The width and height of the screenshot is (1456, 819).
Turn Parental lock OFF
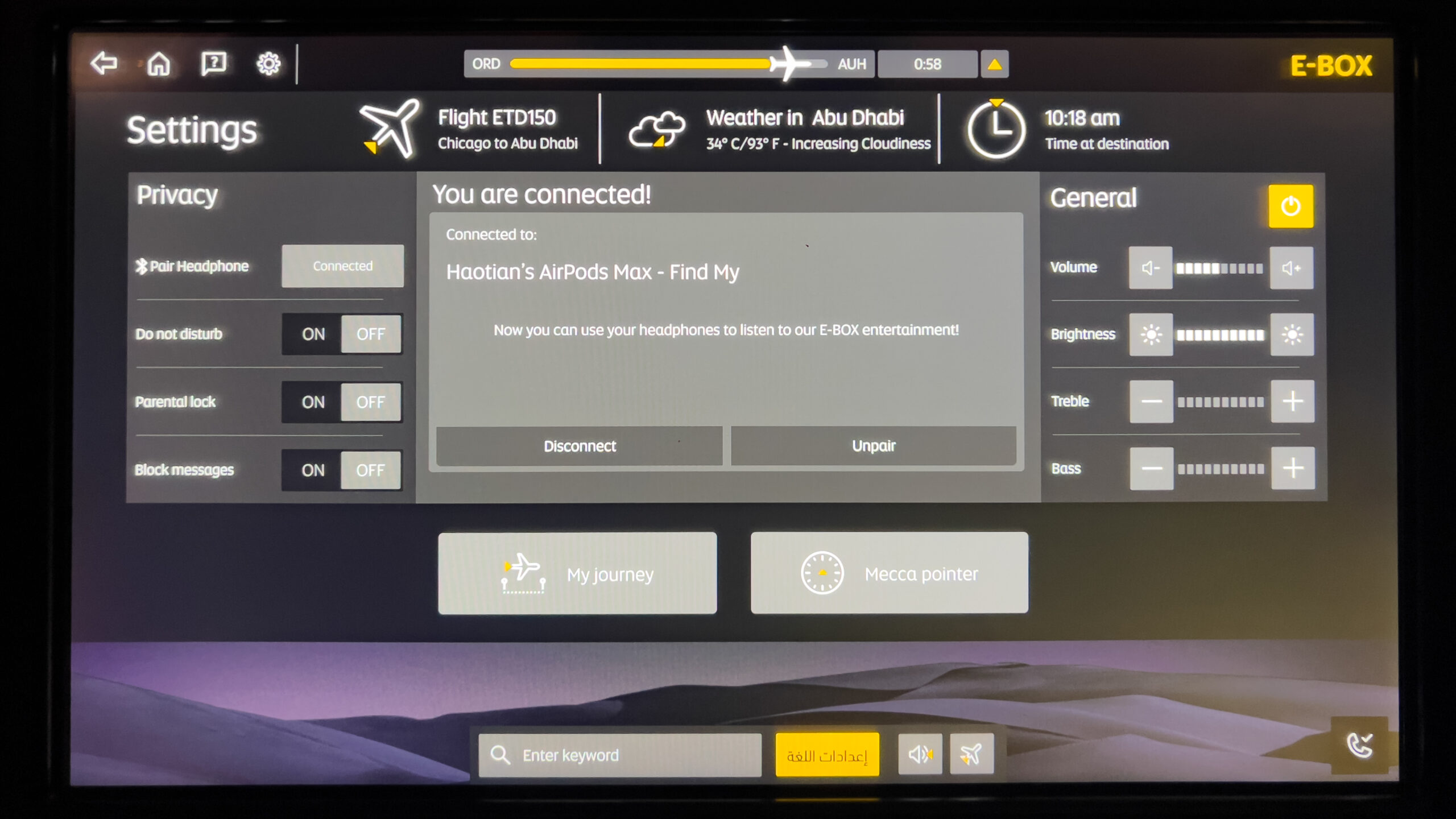(x=370, y=402)
